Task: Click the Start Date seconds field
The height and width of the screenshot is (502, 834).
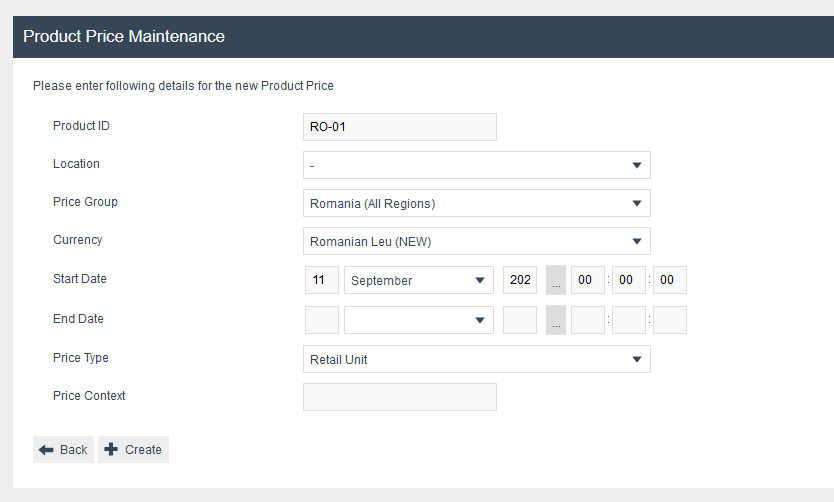Action: (669, 281)
